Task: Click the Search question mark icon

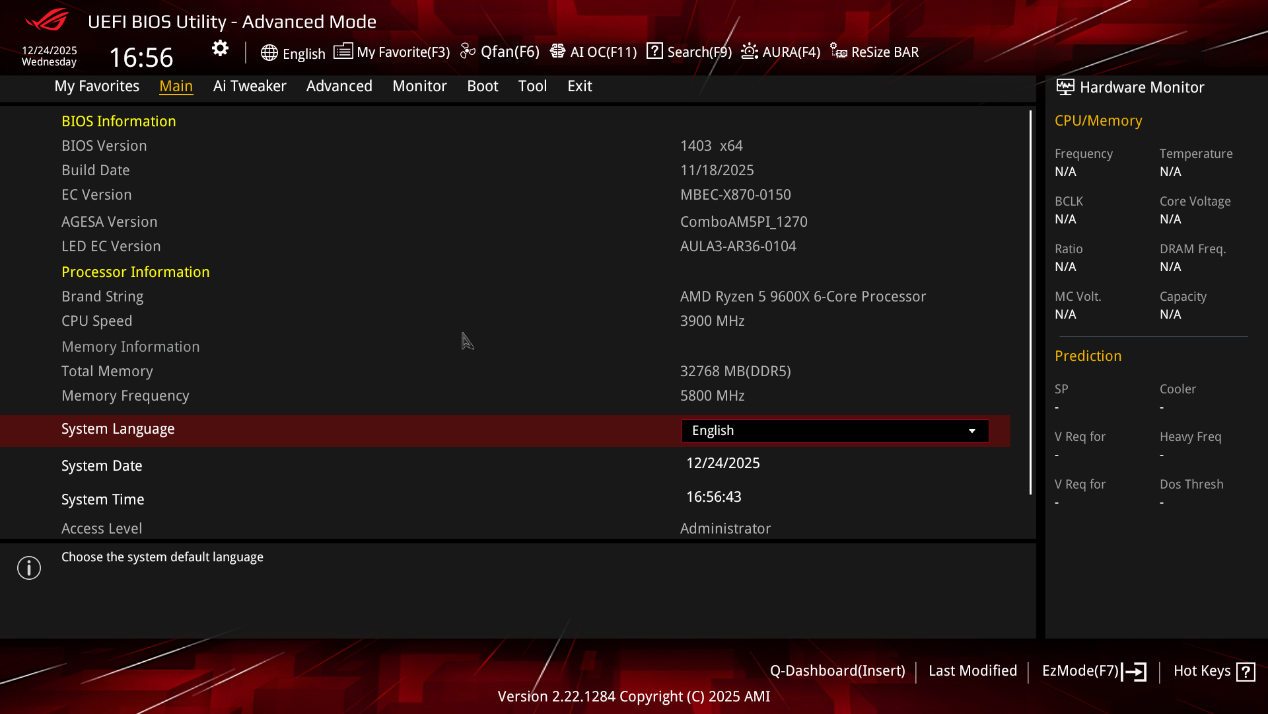Action: (x=655, y=51)
